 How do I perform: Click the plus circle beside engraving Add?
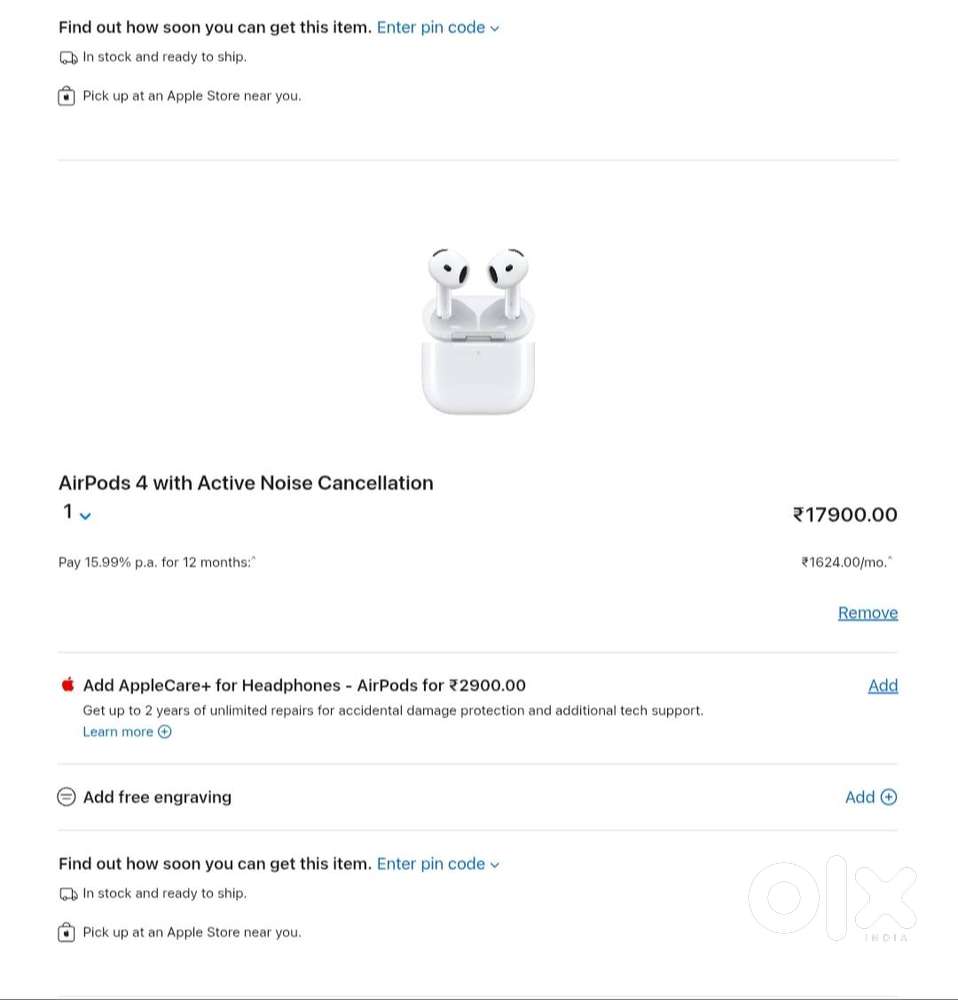(x=888, y=797)
